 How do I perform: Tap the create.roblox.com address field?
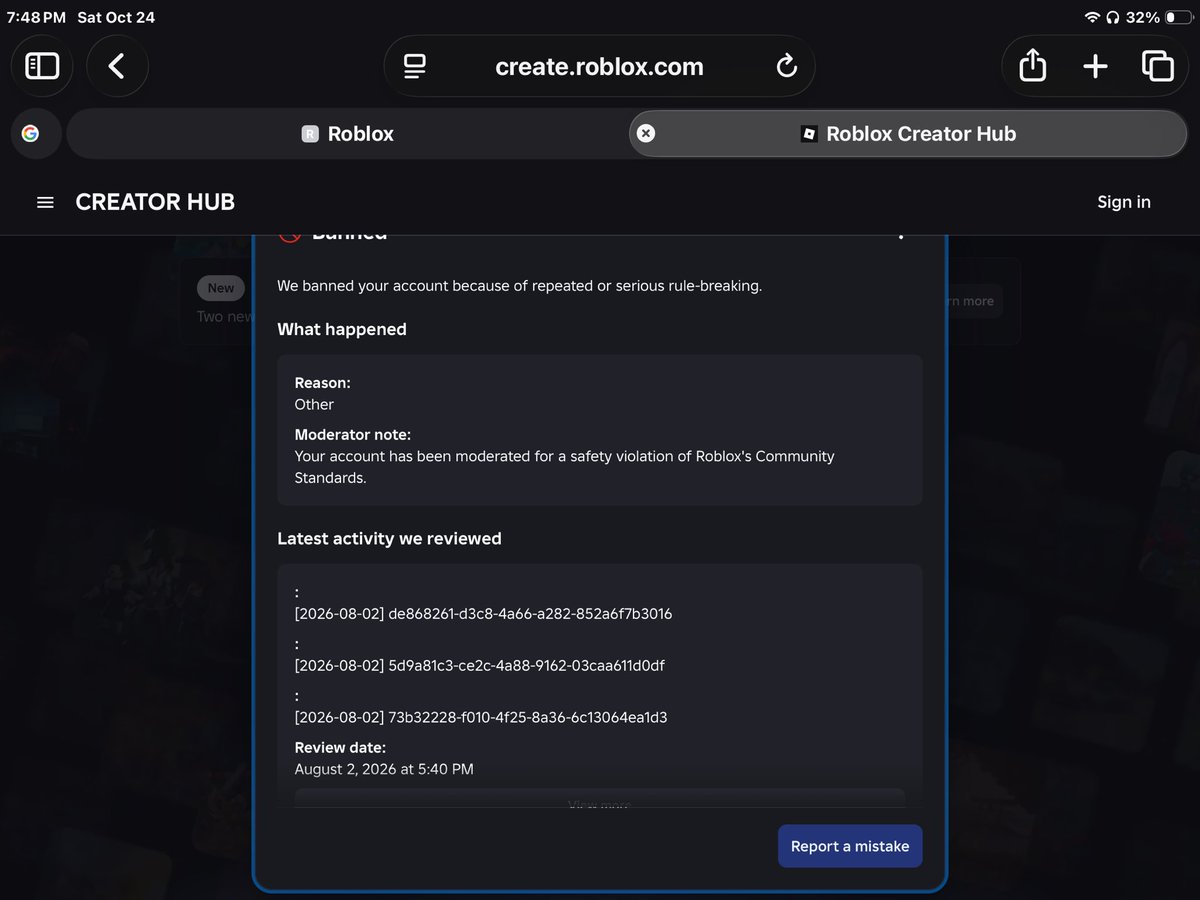599,67
